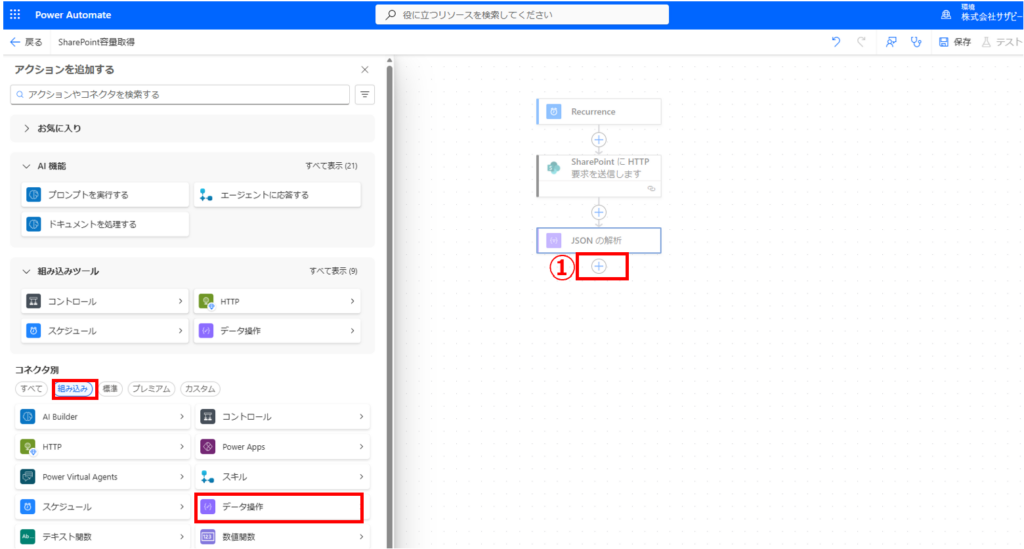Open the スケジュール connector in connector list
This screenshot has width=1024, height=549.
pyautogui.click(x=100, y=507)
